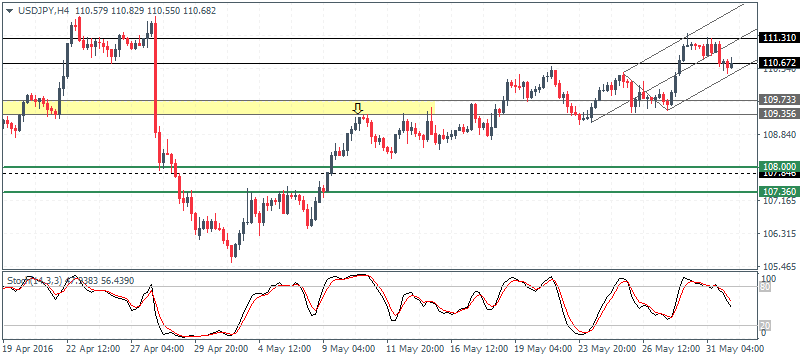This screenshot has width=800, height=360.
Task: Click the green 108.000 price label
Action: 779,166
